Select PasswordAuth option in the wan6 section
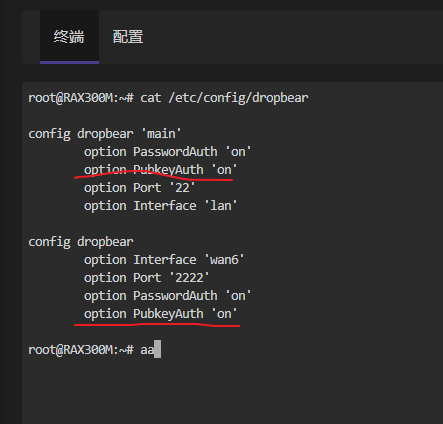443x424 pixels. pos(167,296)
